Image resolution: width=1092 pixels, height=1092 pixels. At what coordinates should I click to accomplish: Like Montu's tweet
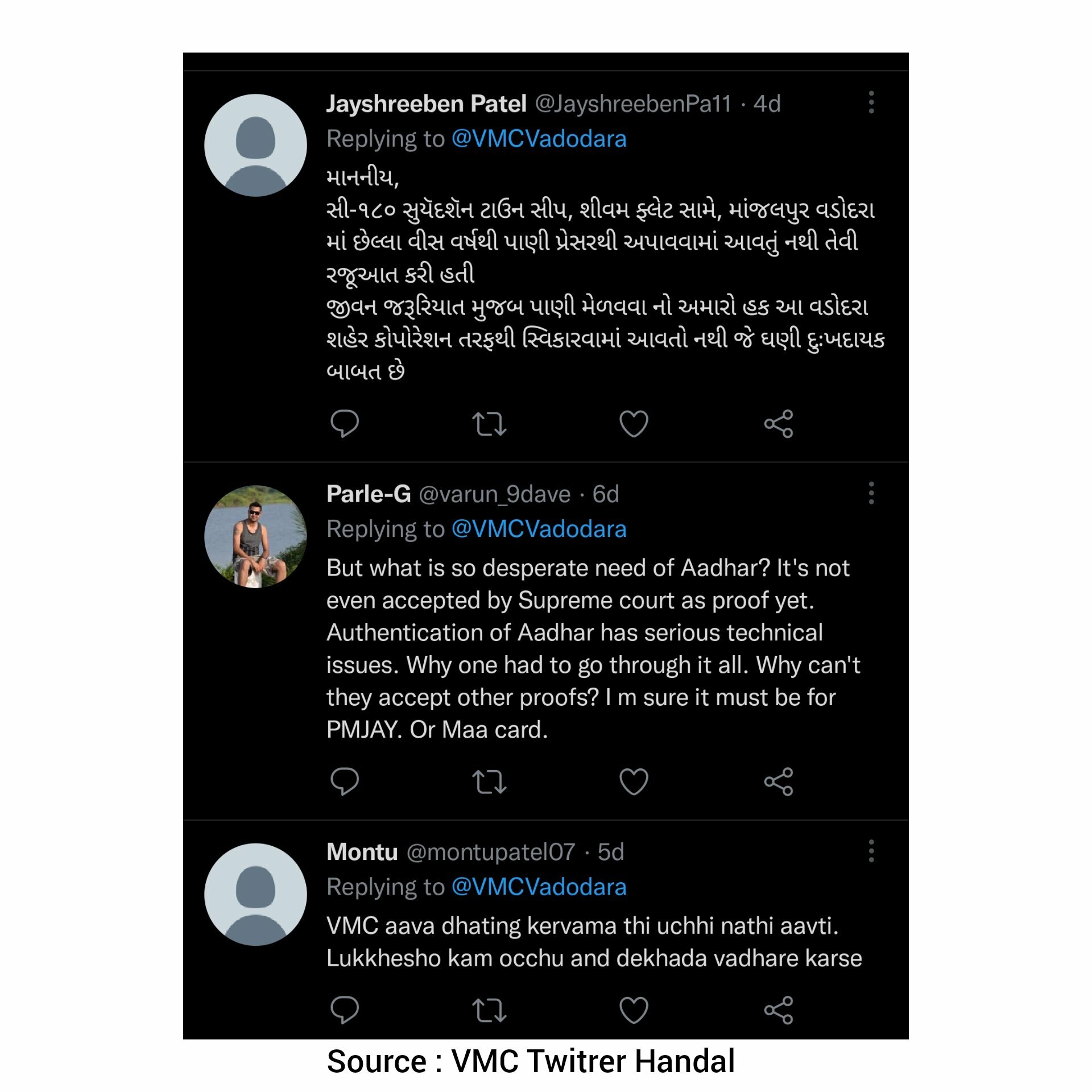click(x=634, y=1010)
